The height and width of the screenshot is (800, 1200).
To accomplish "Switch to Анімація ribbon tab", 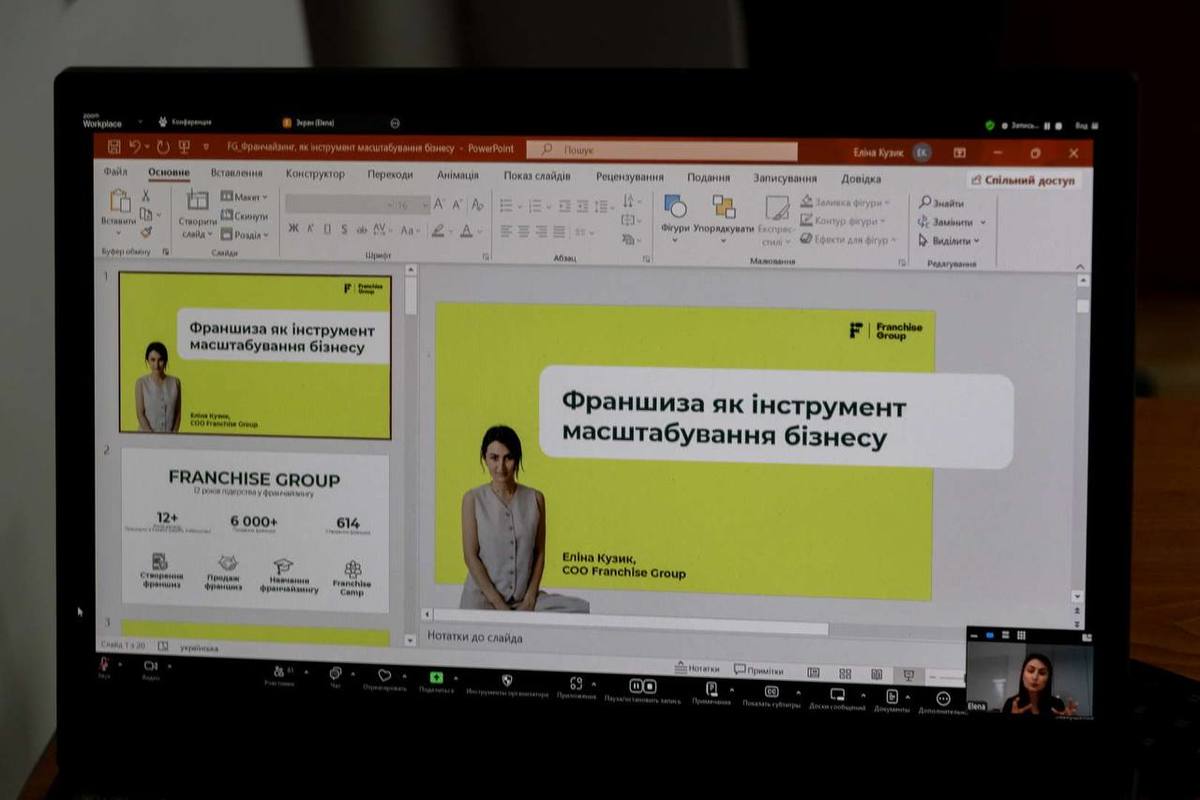I will 458,175.
